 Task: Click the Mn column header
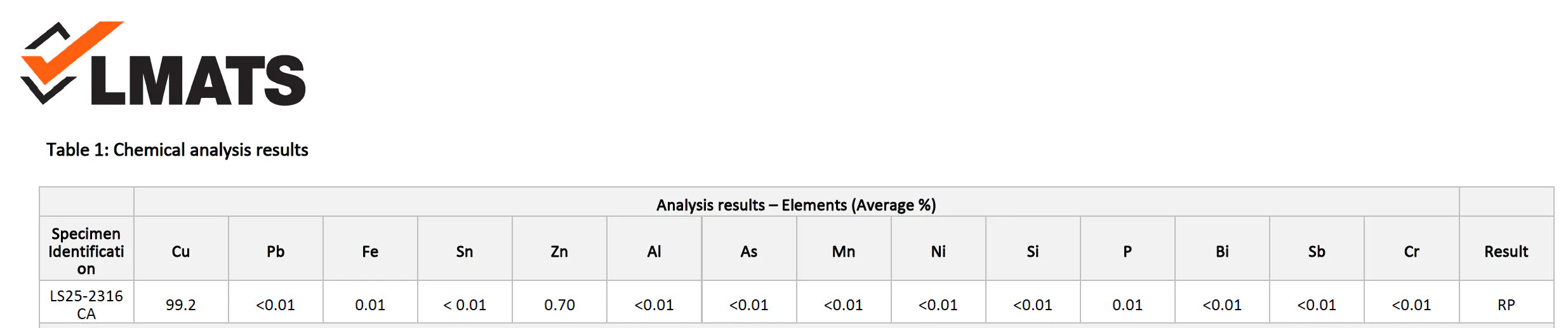coord(843,252)
